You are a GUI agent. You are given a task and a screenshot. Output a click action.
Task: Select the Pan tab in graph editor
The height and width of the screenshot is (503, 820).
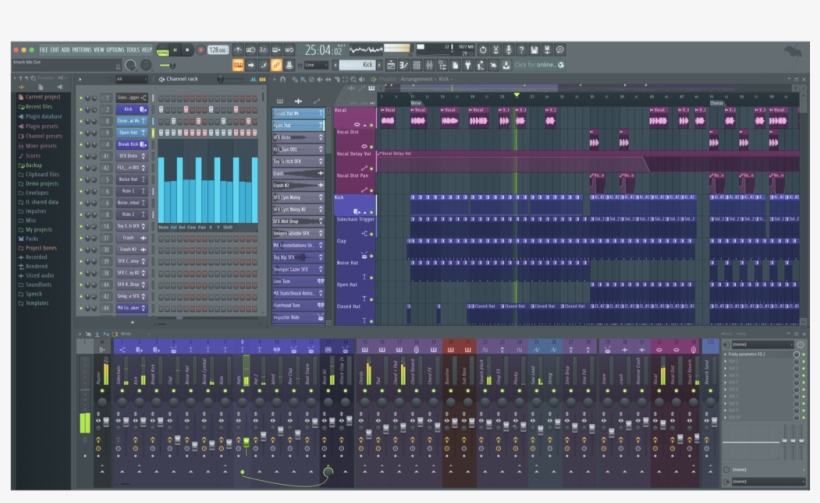click(x=202, y=227)
